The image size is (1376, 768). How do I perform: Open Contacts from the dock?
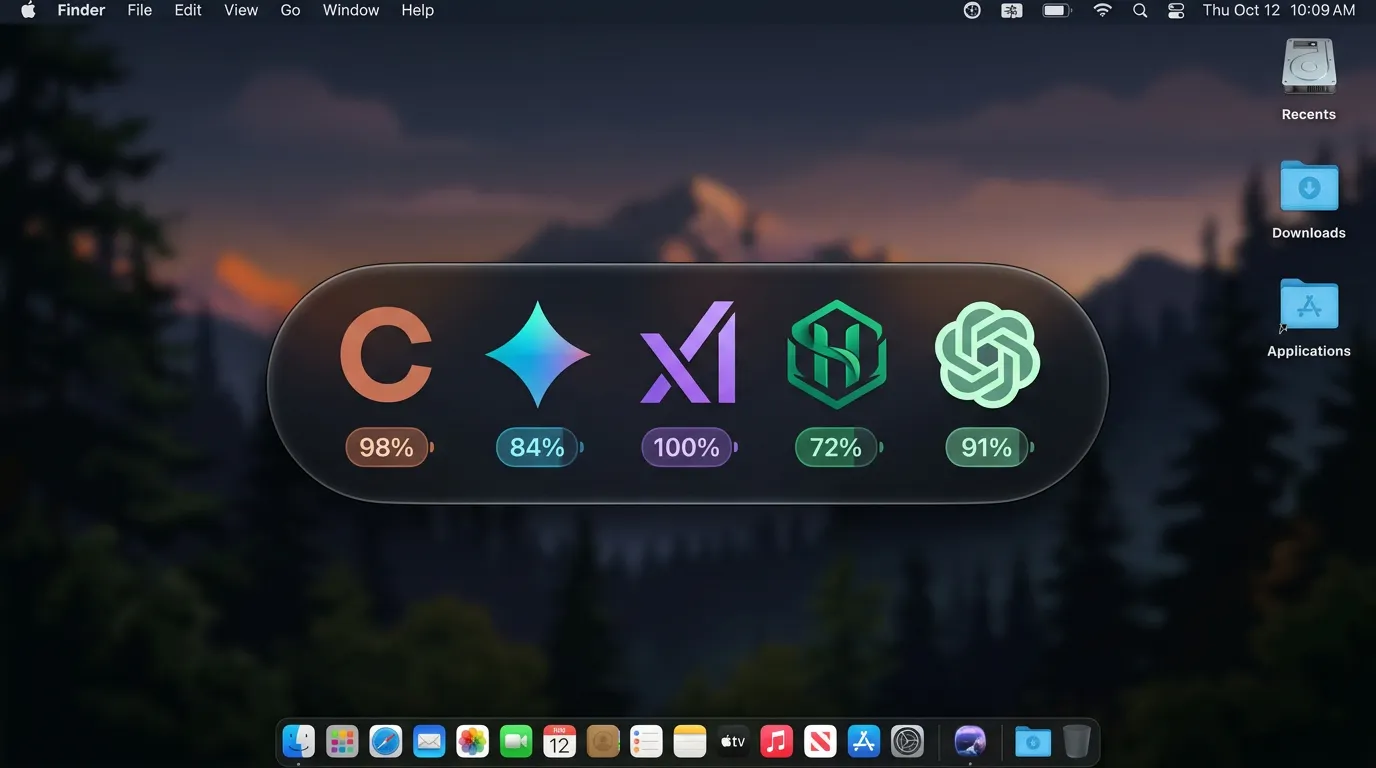click(x=603, y=741)
